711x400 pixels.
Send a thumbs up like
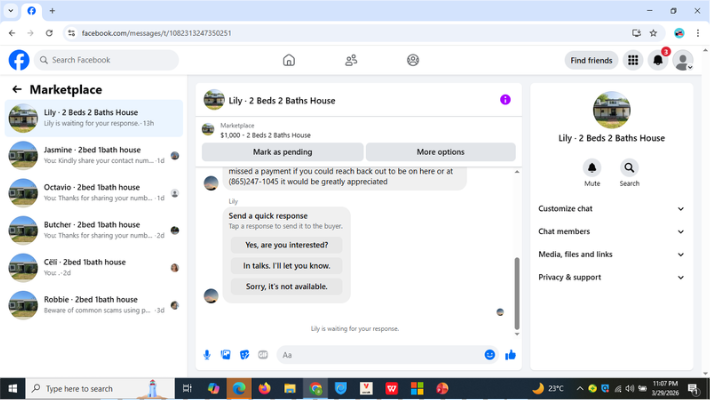(510, 355)
